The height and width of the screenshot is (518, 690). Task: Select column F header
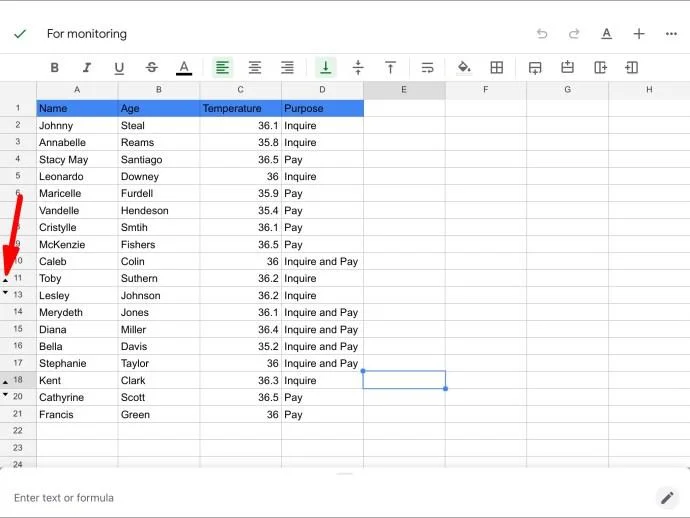point(486,90)
